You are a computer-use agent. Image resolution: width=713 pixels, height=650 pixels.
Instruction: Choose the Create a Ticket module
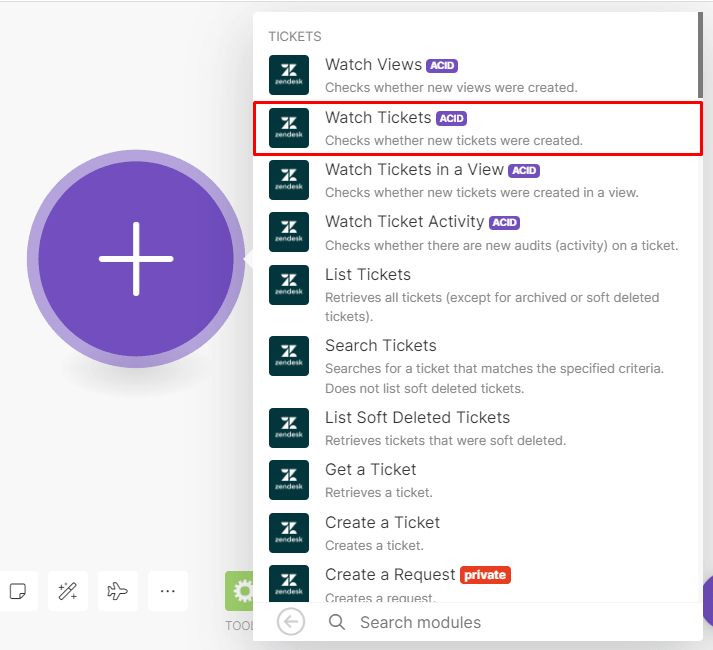pos(477,533)
